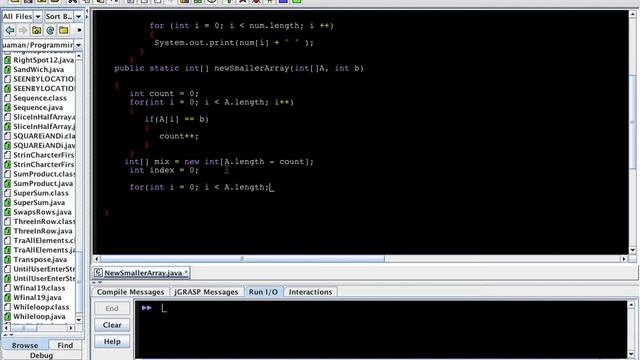Expand the directory path dropdown

click(78, 45)
